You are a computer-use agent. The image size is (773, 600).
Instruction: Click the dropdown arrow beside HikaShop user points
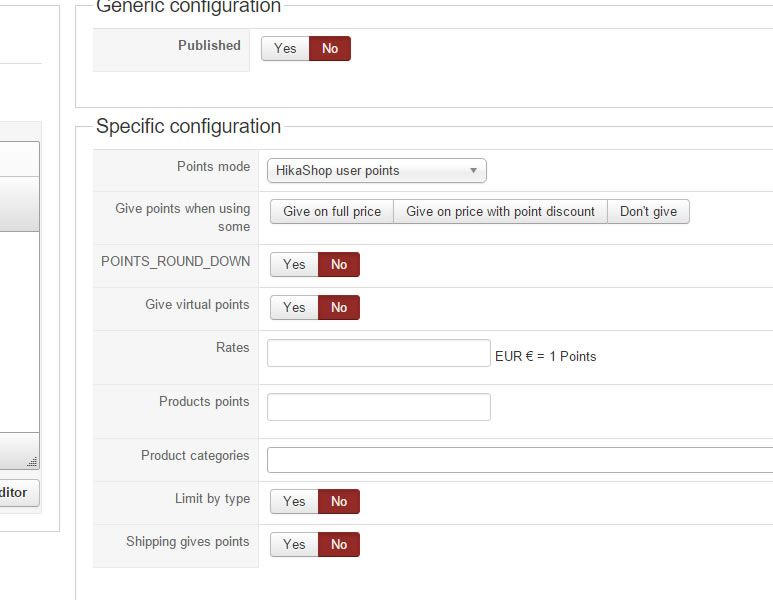coord(473,171)
